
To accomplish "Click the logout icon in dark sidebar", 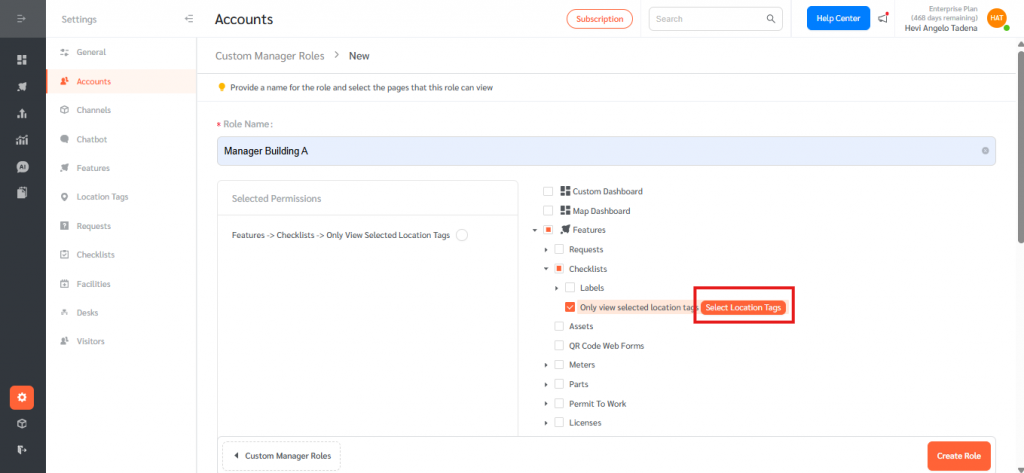I will (22, 450).
